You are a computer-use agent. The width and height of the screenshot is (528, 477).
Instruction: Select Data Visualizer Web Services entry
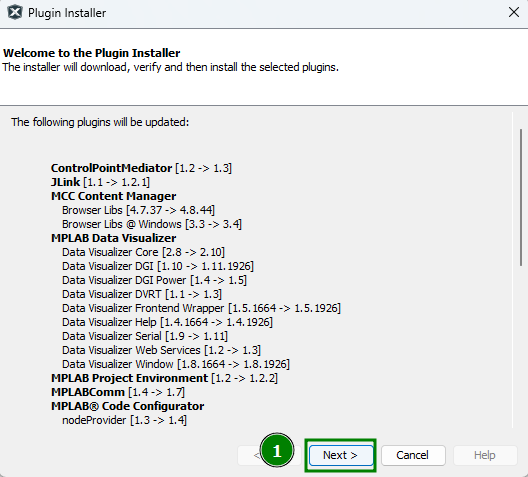[x=161, y=350]
